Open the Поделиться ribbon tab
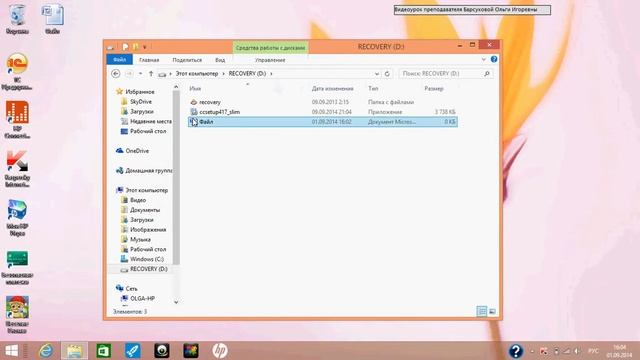The height and width of the screenshot is (360, 640). tap(187, 60)
